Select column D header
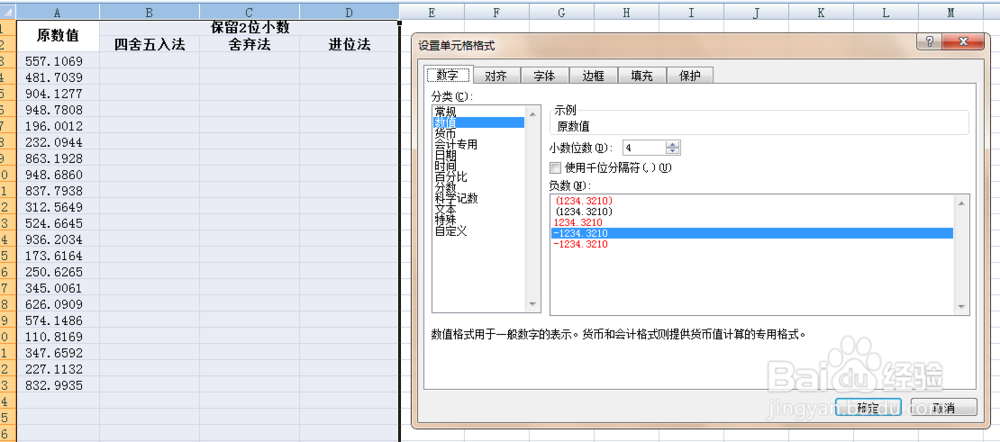Viewport: 1000px width, 442px height. 349,12
